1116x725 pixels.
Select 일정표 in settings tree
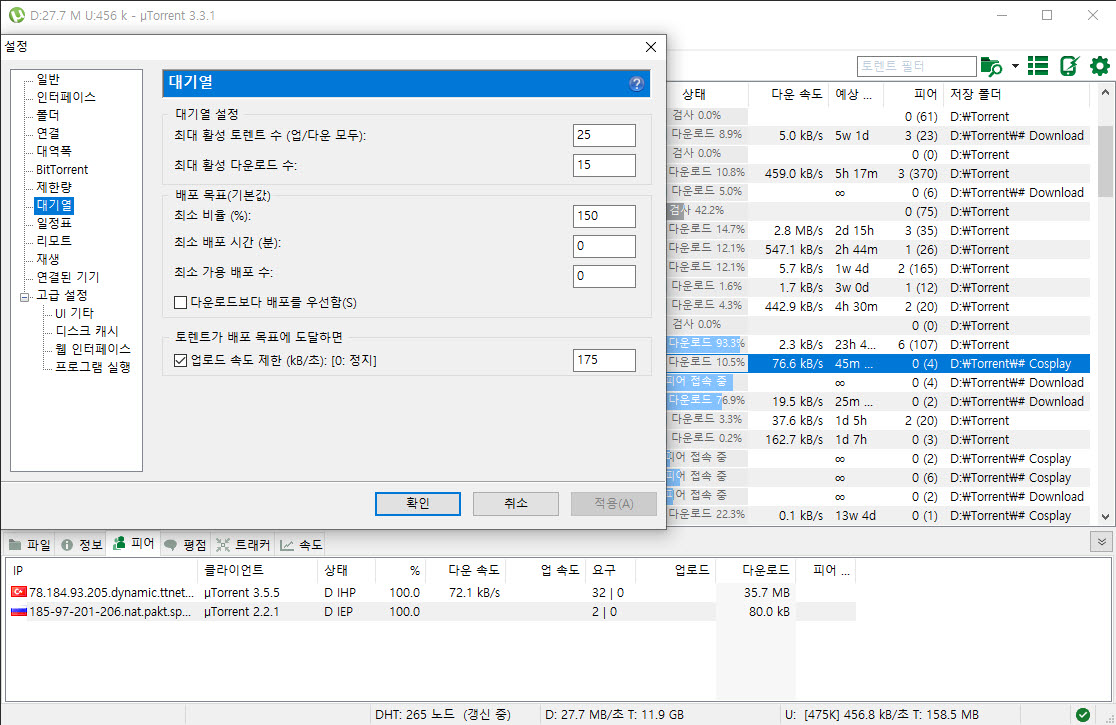[54, 223]
